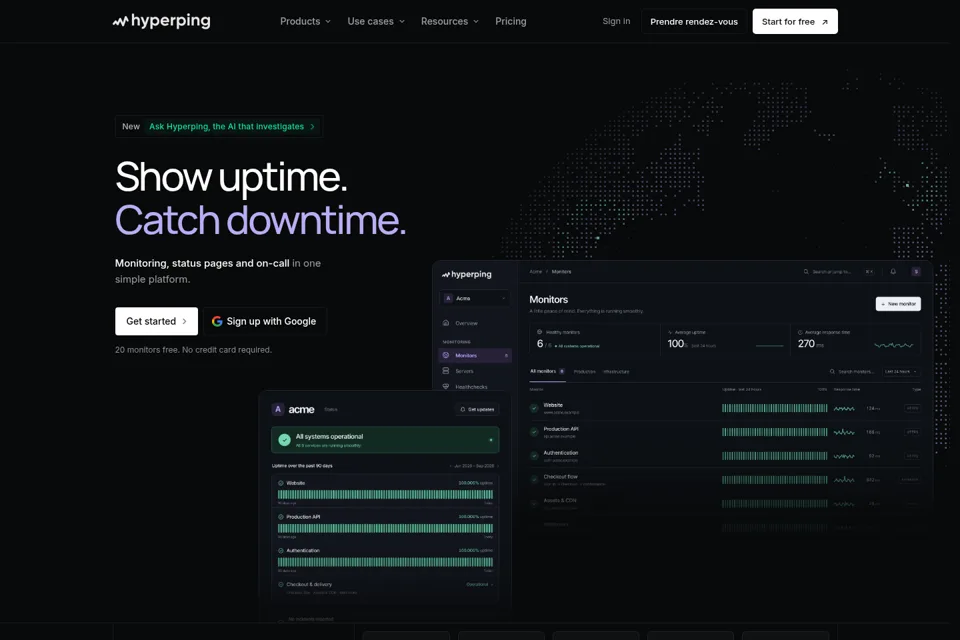The height and width of the screenshot is (640, 960).
Task: Click the Average uptime stat card
Action: click(x=726, y=339)
